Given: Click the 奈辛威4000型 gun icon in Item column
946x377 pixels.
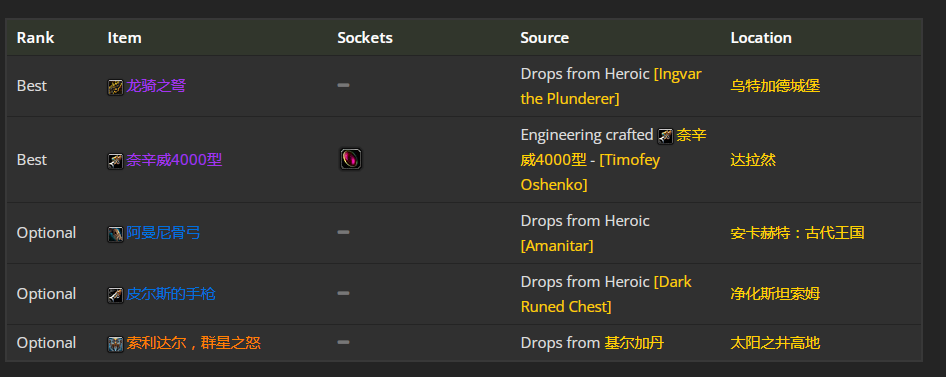Looking at the screenshot, I should pyautogui.click(x=115, y=161).
